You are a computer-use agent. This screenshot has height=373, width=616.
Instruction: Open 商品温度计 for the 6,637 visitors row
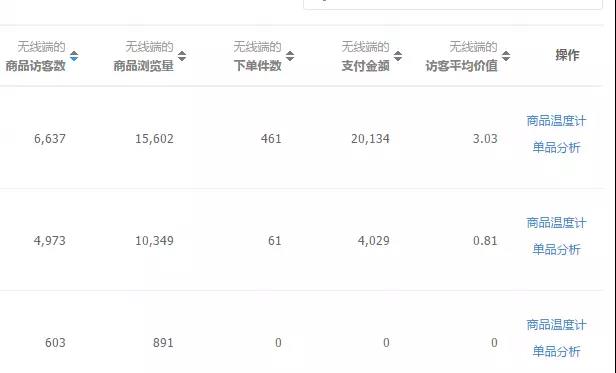556,121
